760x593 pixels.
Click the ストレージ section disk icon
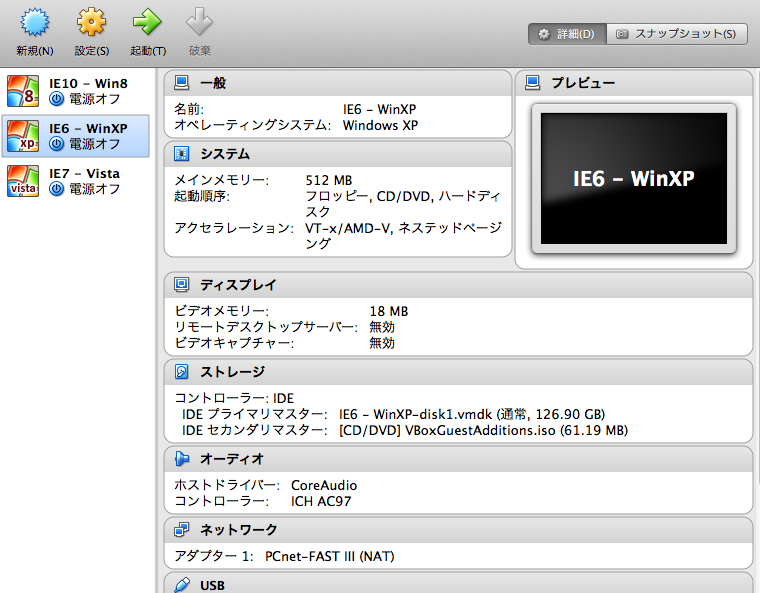pos(182,372)
